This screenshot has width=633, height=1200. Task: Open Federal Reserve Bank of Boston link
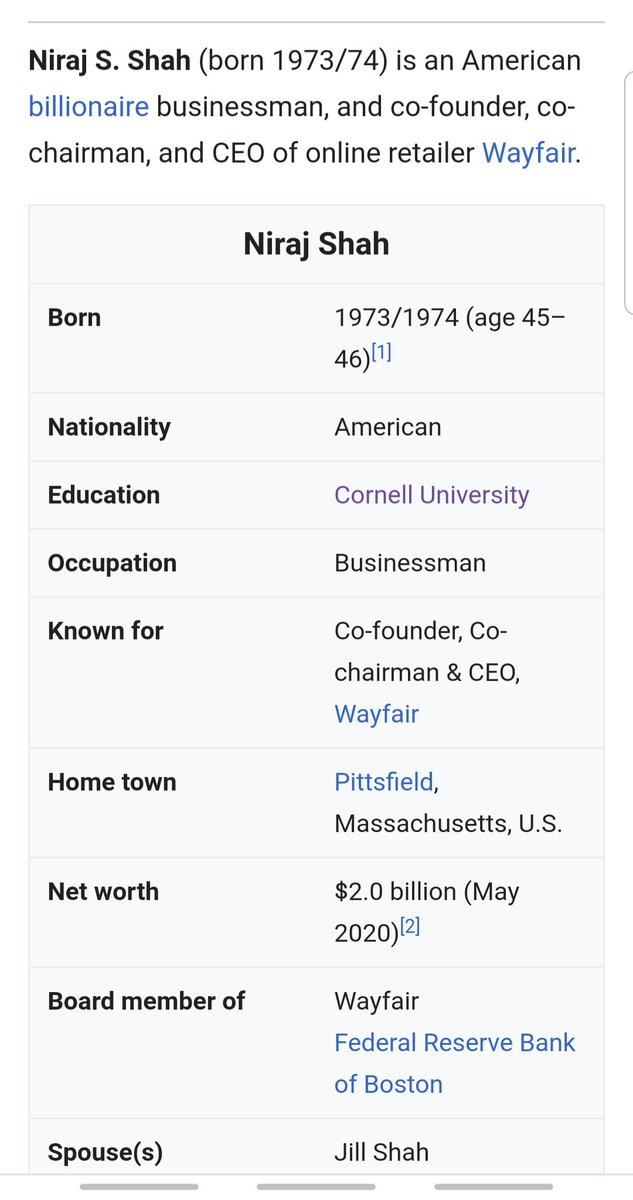click(x=454, y=1043)
